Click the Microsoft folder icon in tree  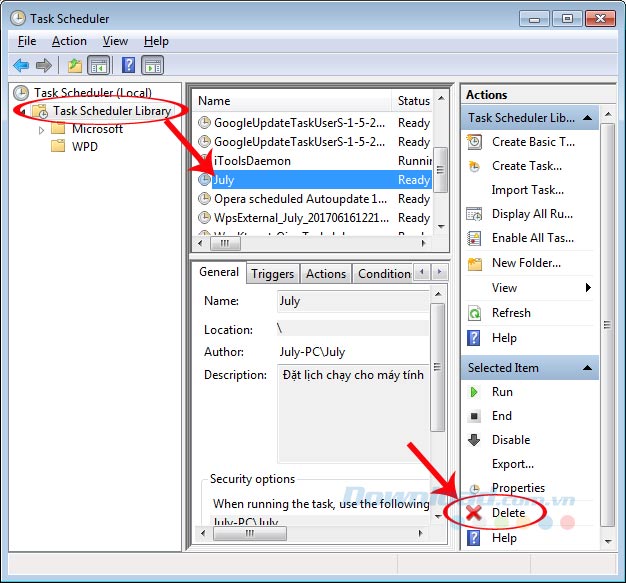(x=58, y=129)
